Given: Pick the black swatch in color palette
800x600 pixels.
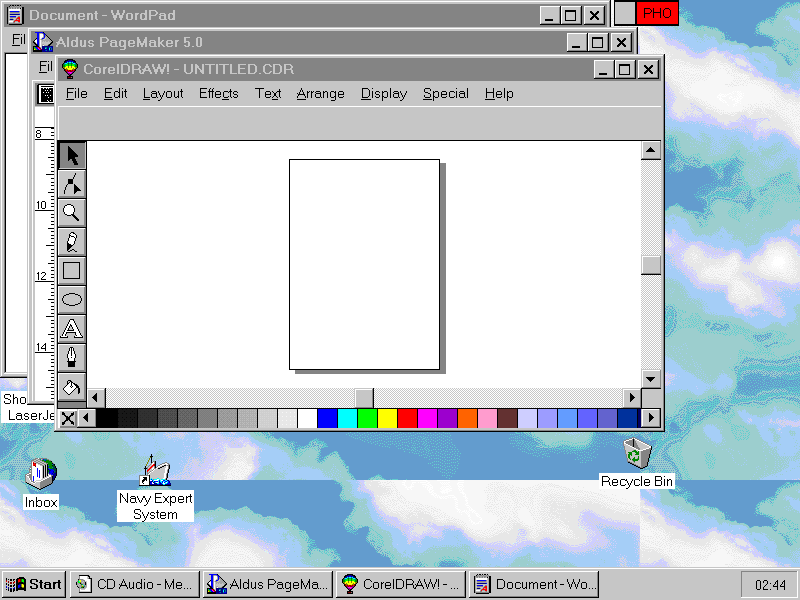Looking at the screenshot, I should coord(107,419).
